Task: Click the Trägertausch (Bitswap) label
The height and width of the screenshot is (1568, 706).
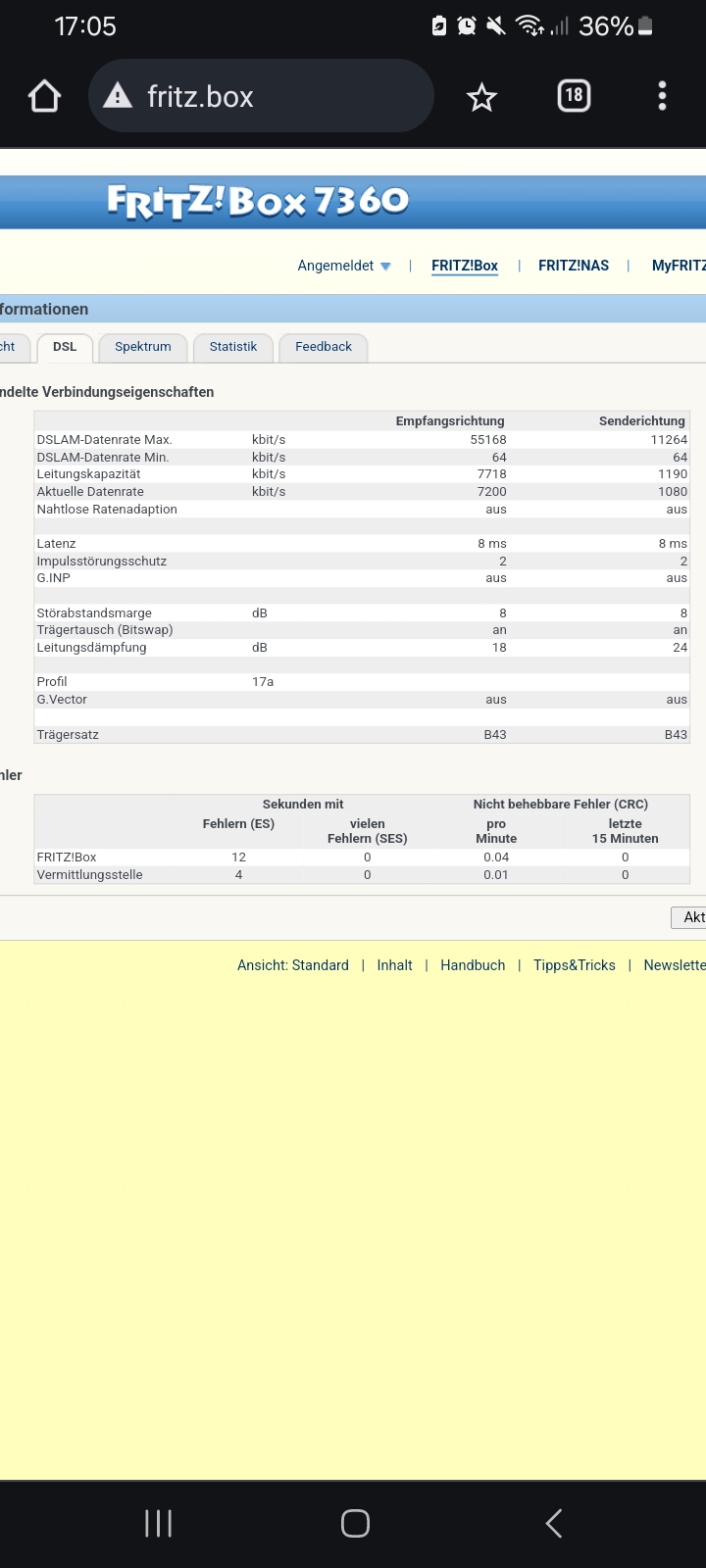Action: [x=105, y=630]
